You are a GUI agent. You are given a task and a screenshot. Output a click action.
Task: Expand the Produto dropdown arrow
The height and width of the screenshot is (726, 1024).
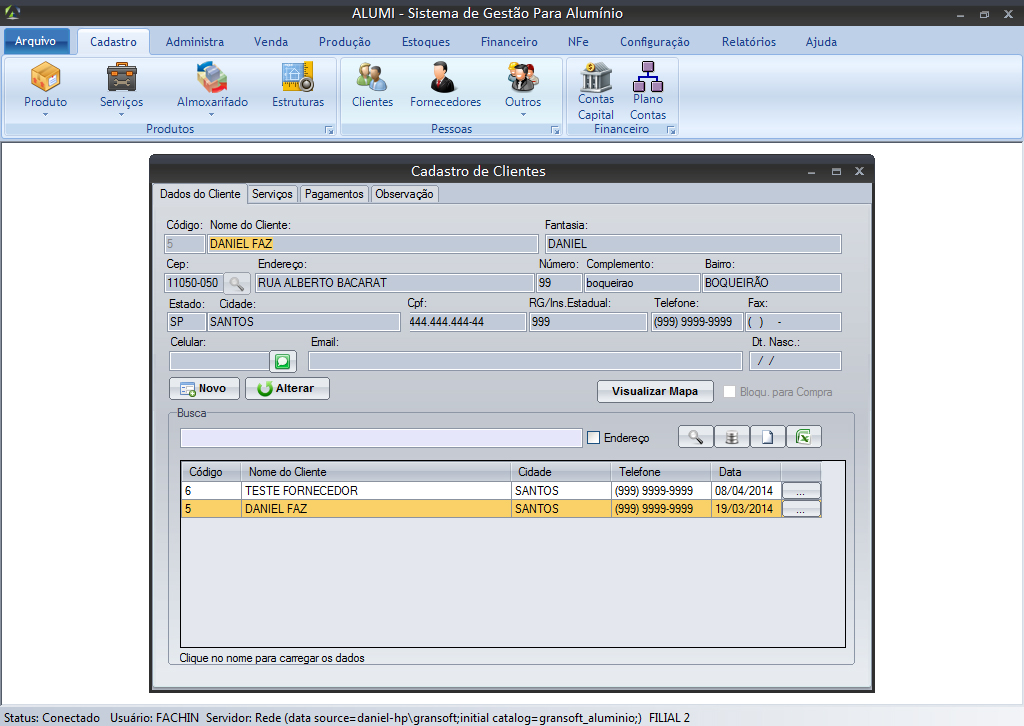point(45,115)
